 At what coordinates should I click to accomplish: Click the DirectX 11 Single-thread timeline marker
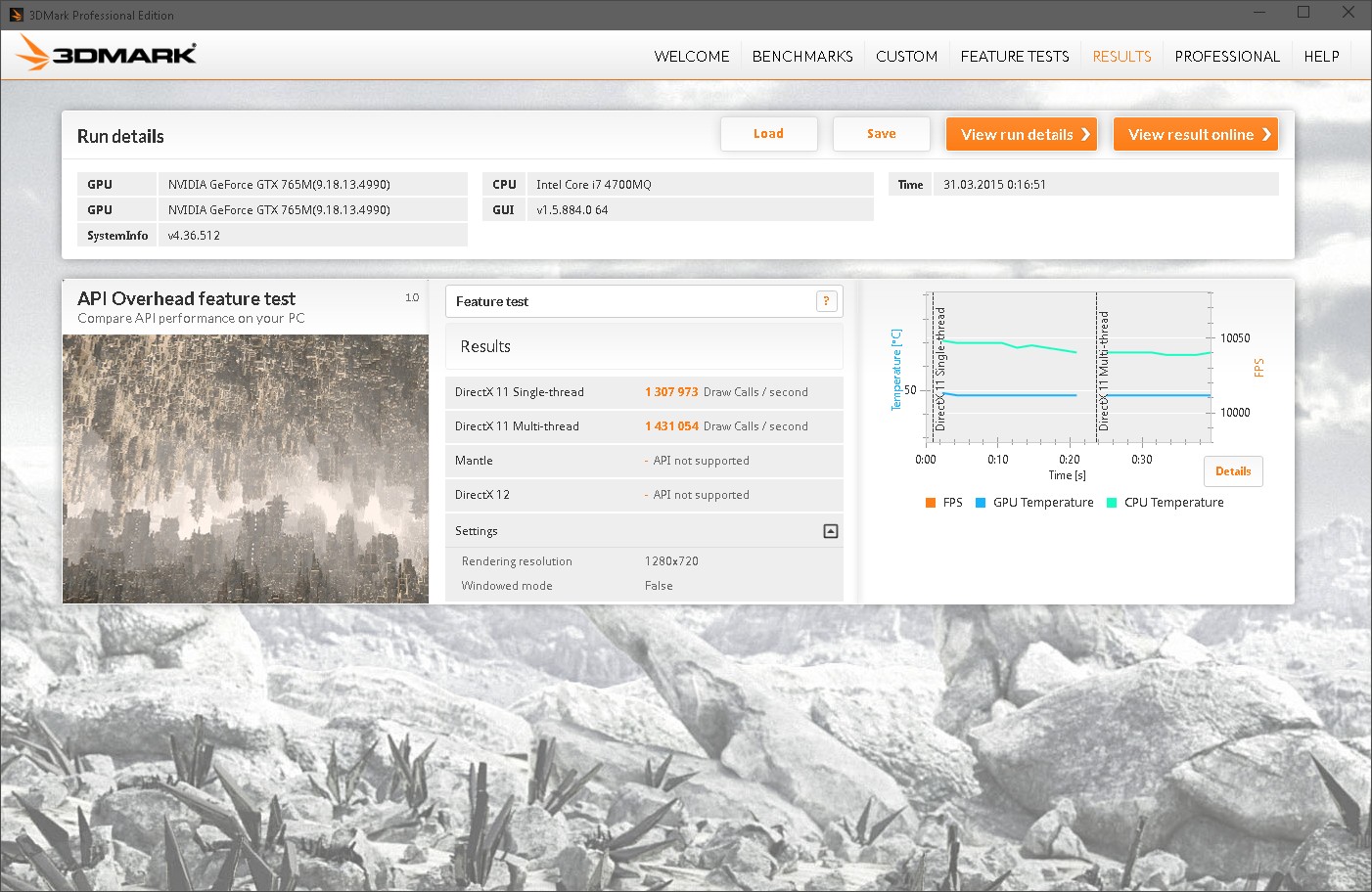pyautogui.click(x=939, y=369)
